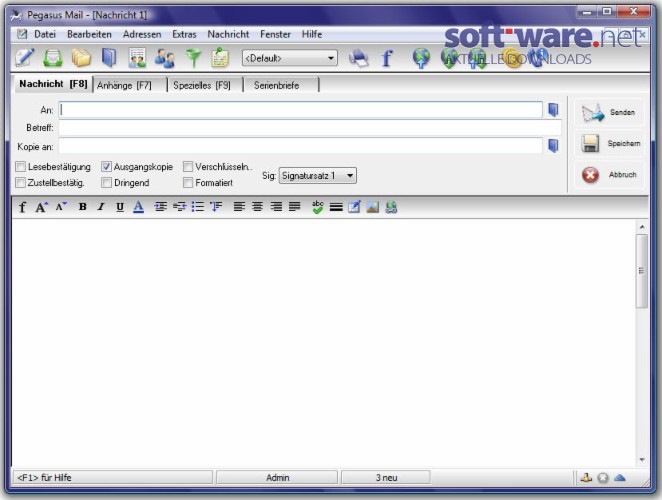Align text to the left

239,207
